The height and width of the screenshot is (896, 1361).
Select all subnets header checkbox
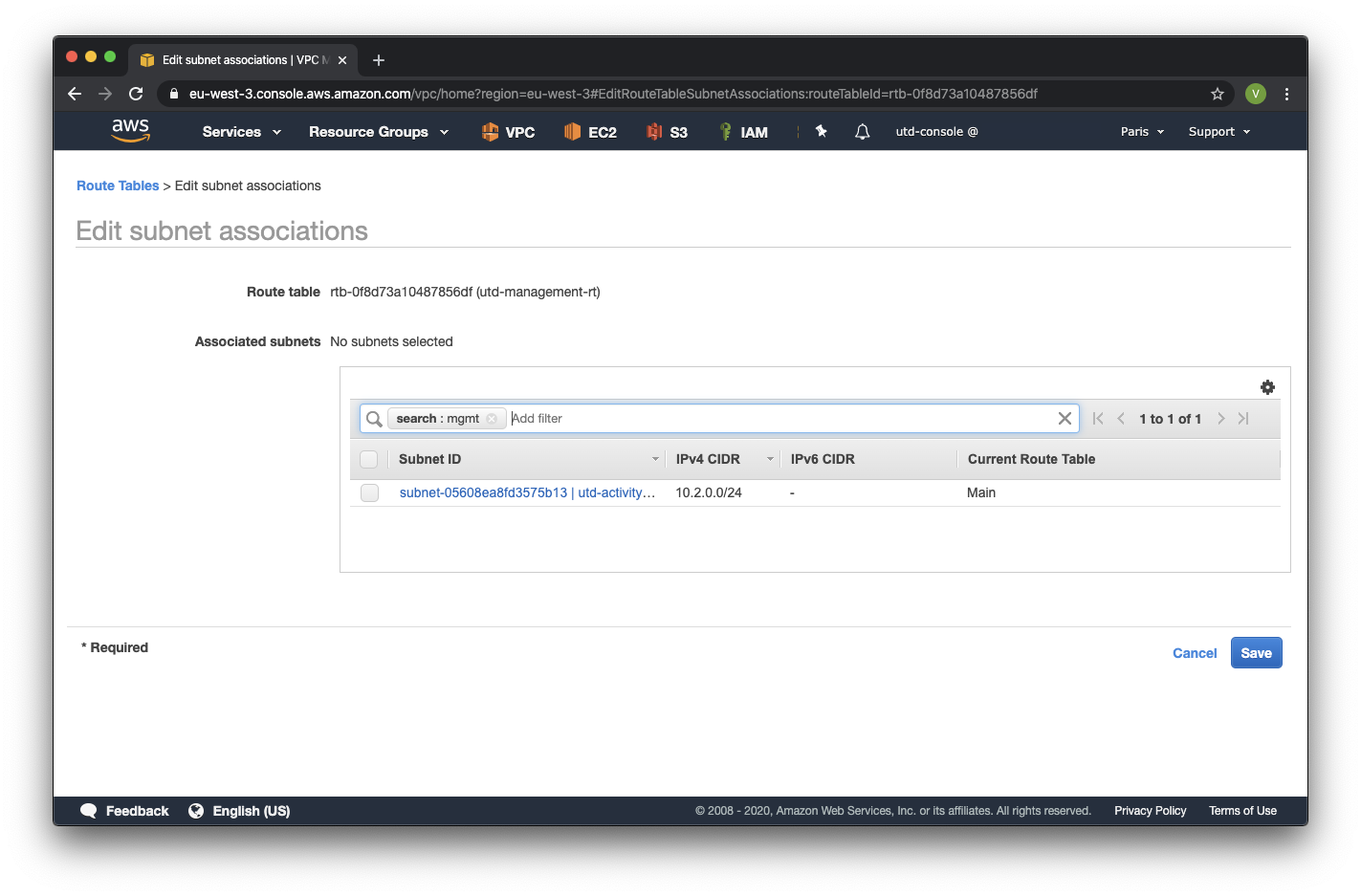369,459
